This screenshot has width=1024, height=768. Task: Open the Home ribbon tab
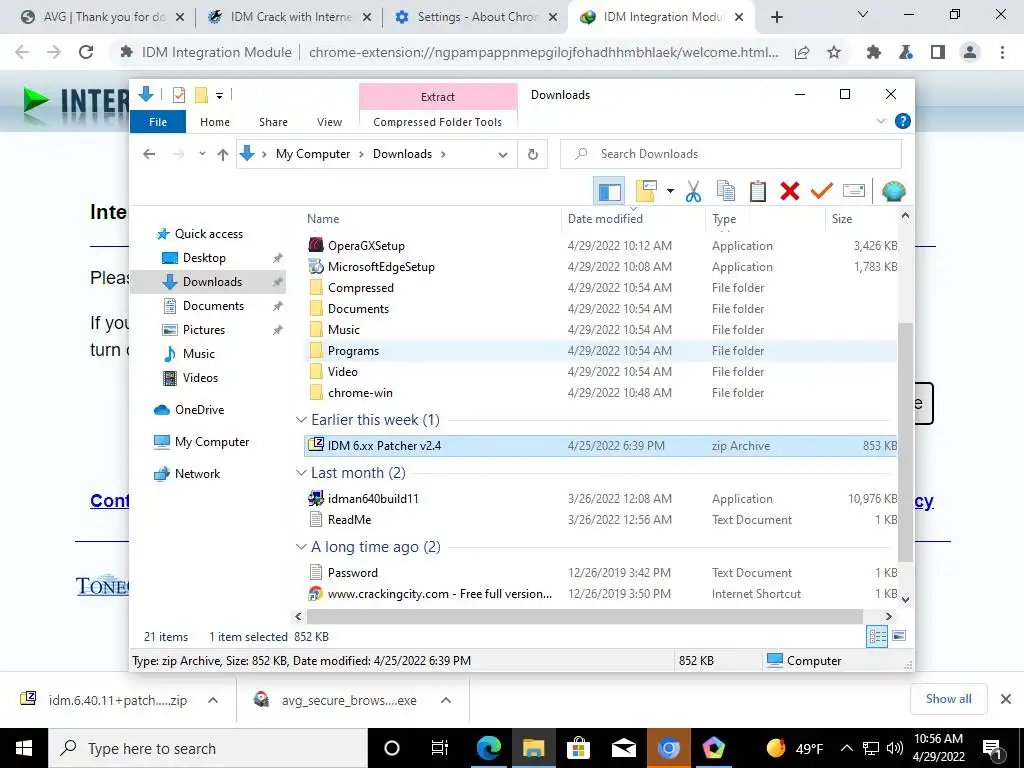[x=215, y=122]
